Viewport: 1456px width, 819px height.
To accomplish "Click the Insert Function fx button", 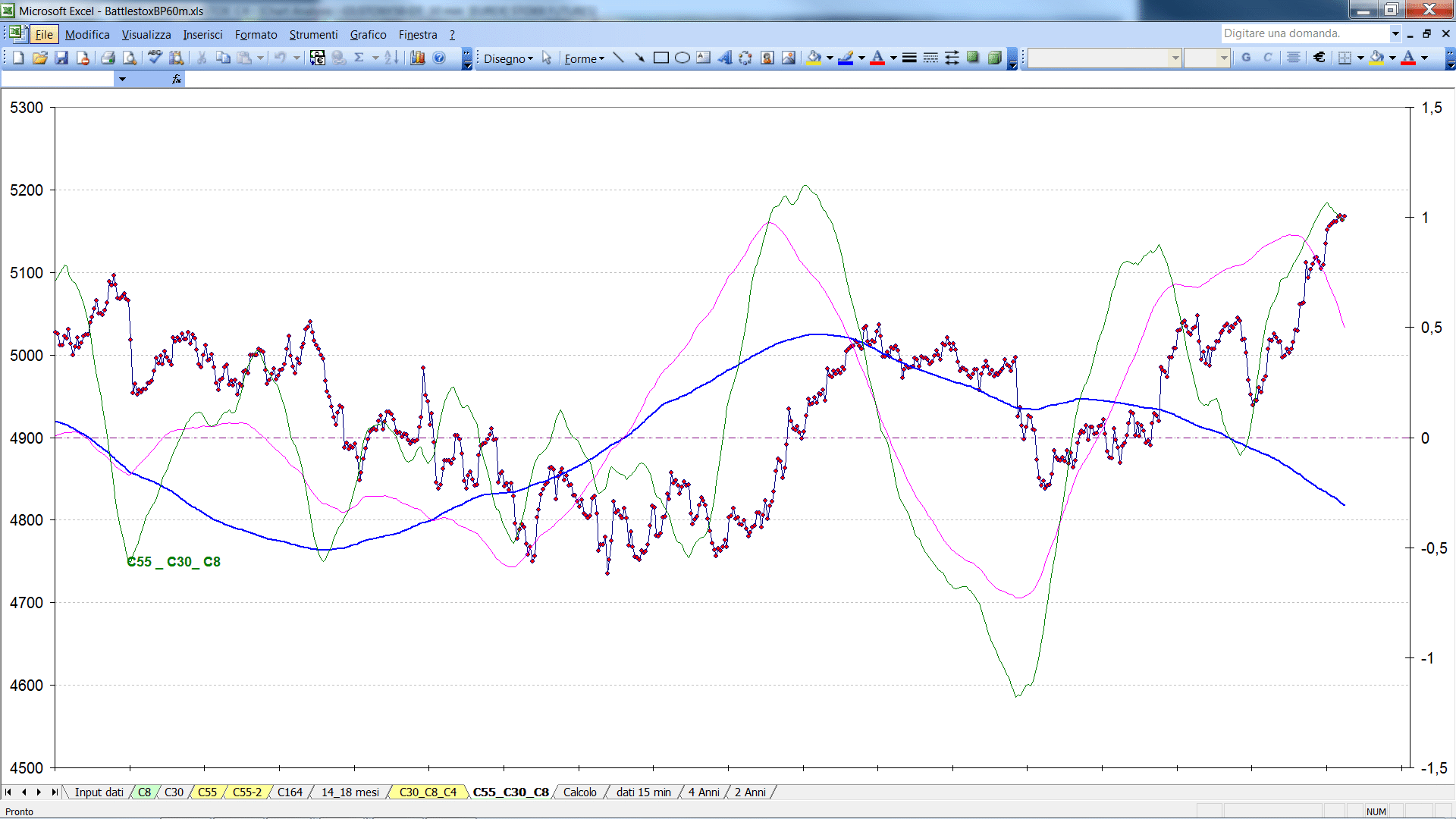I will (177, 79).
